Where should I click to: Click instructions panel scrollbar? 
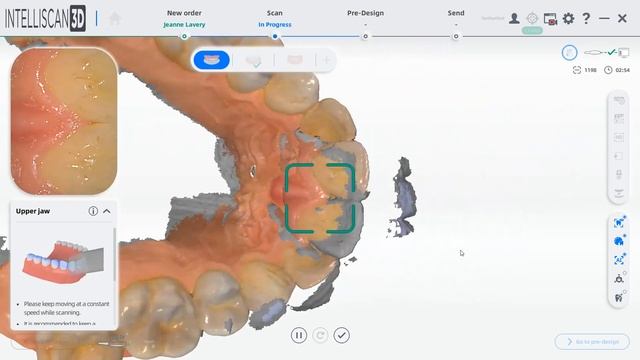[114, 255]
